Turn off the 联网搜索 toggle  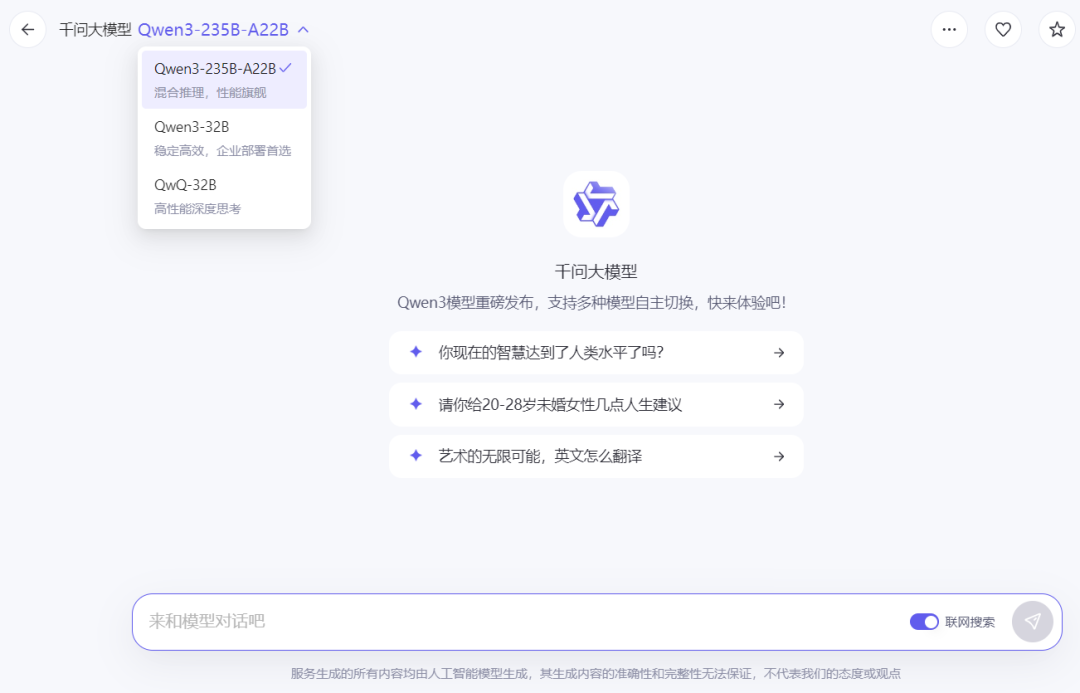click(x=924, y=622)
